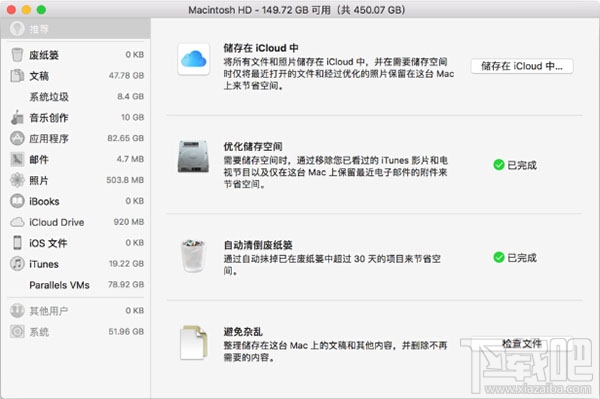Screen dimensions: 600x399
Task: Close the window with the red button
Action: click(11, 10)
